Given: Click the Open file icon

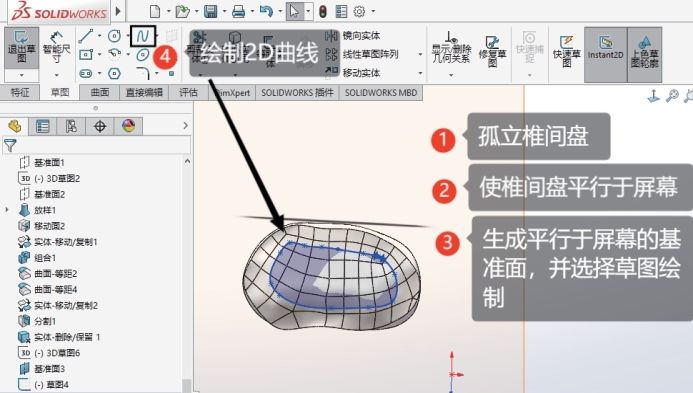Looking at the screenshot, I should [182, 11].
